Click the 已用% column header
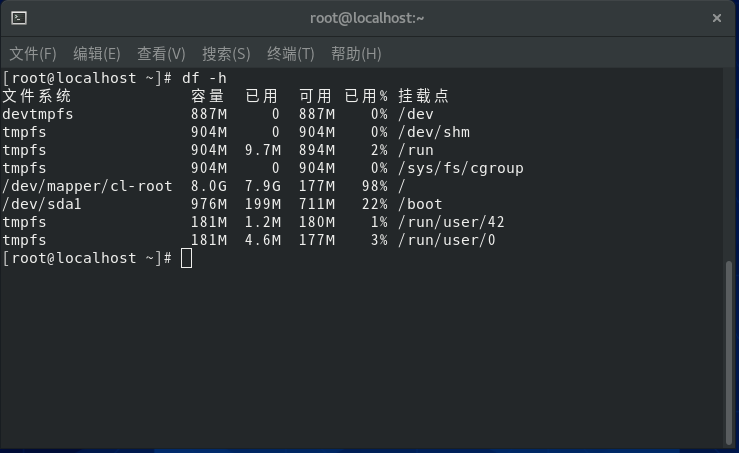 (x=366, y=96)
